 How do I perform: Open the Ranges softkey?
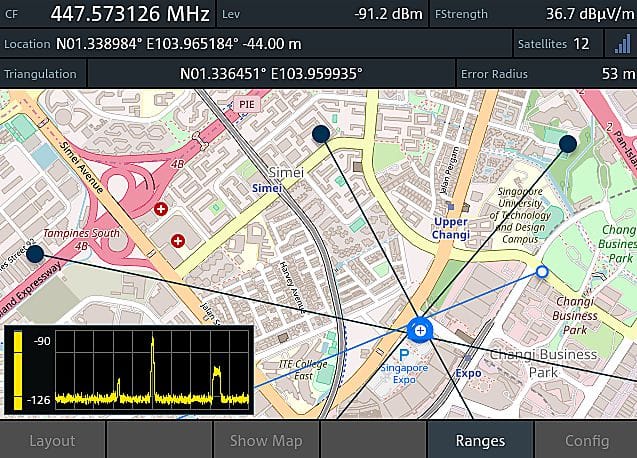coord(479,440)
